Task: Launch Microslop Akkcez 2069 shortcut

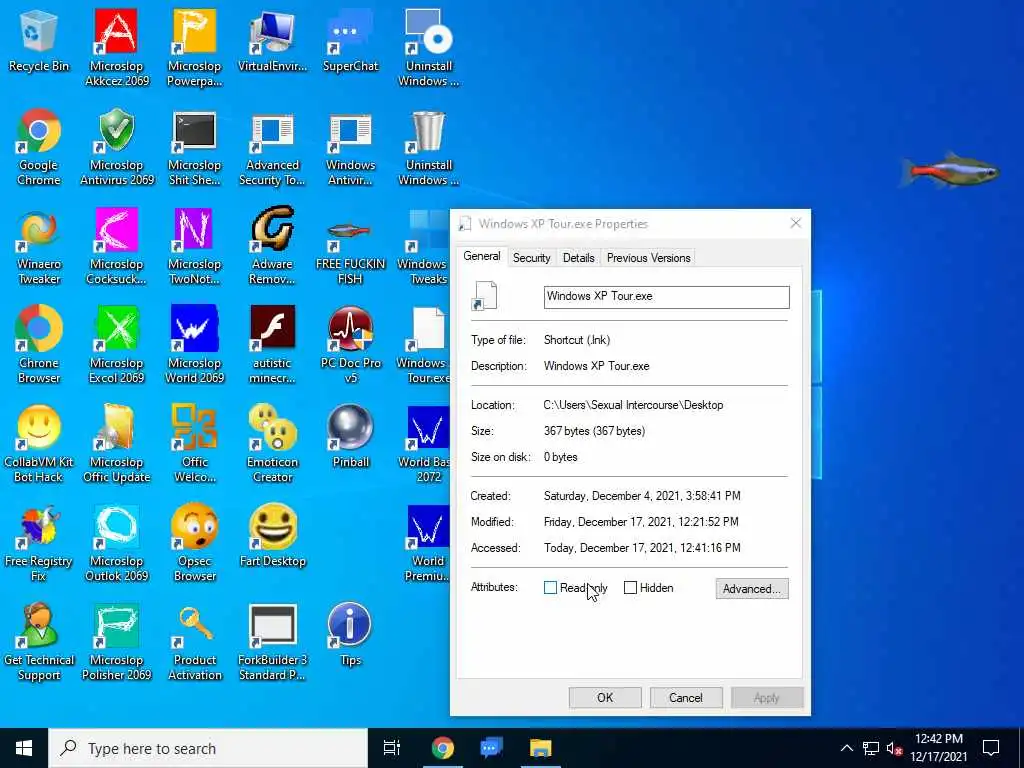Action: point(116,48)
